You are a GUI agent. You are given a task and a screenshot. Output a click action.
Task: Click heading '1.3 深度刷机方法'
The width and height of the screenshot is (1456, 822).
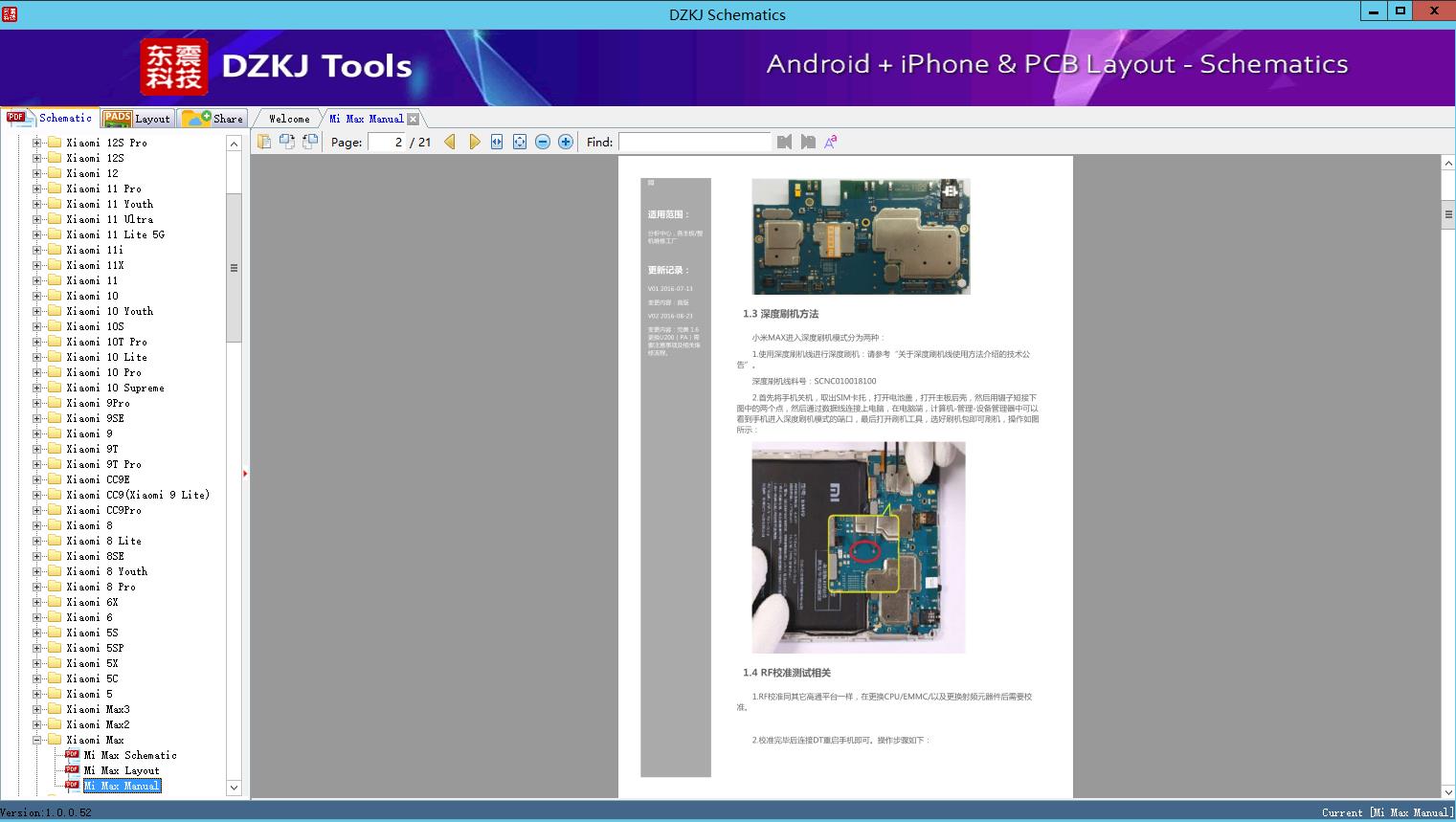tap(780, 314)
